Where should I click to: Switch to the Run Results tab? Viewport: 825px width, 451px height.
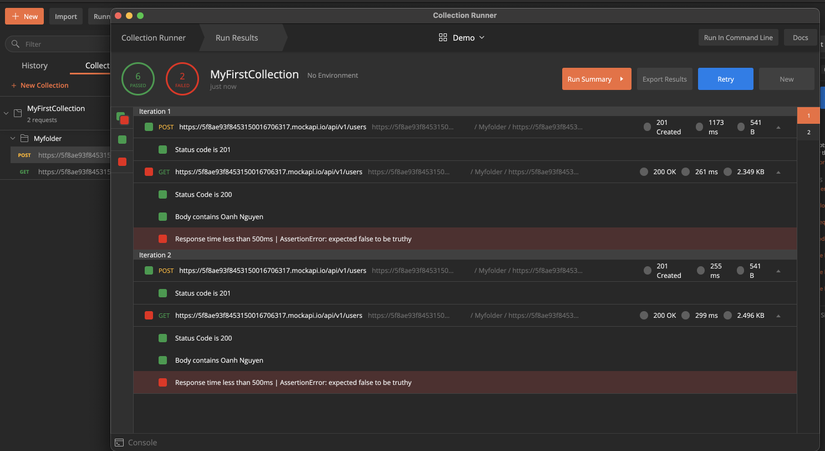[x=236, y=38]
